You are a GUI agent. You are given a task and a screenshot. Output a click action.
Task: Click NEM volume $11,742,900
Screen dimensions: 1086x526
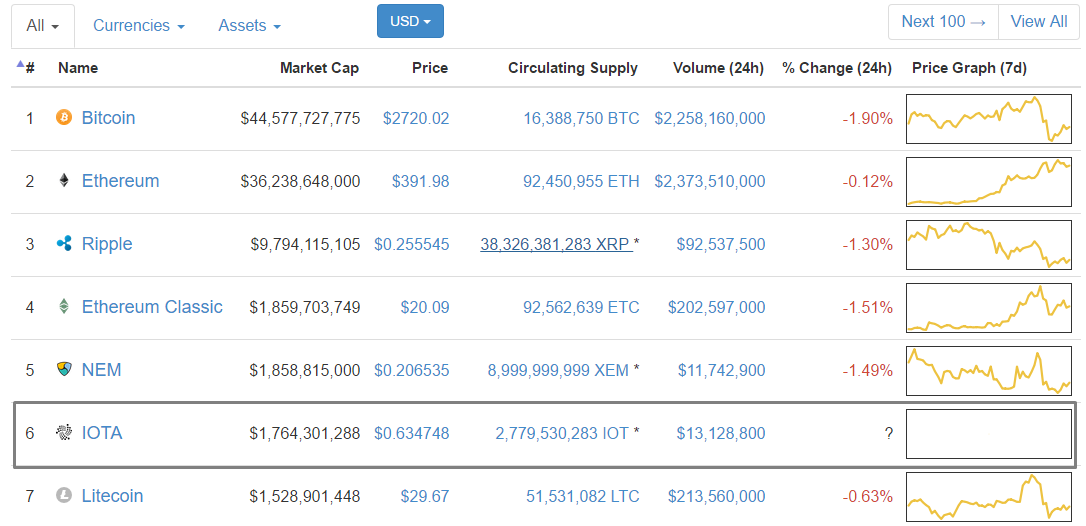click(x=722, y=371)
